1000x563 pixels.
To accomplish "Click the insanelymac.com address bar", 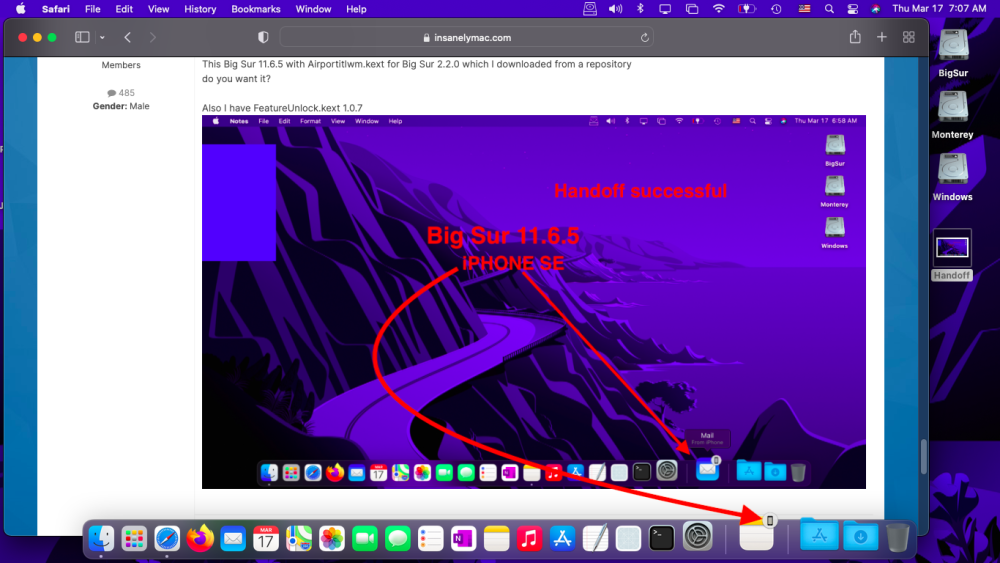I will 466,38.
